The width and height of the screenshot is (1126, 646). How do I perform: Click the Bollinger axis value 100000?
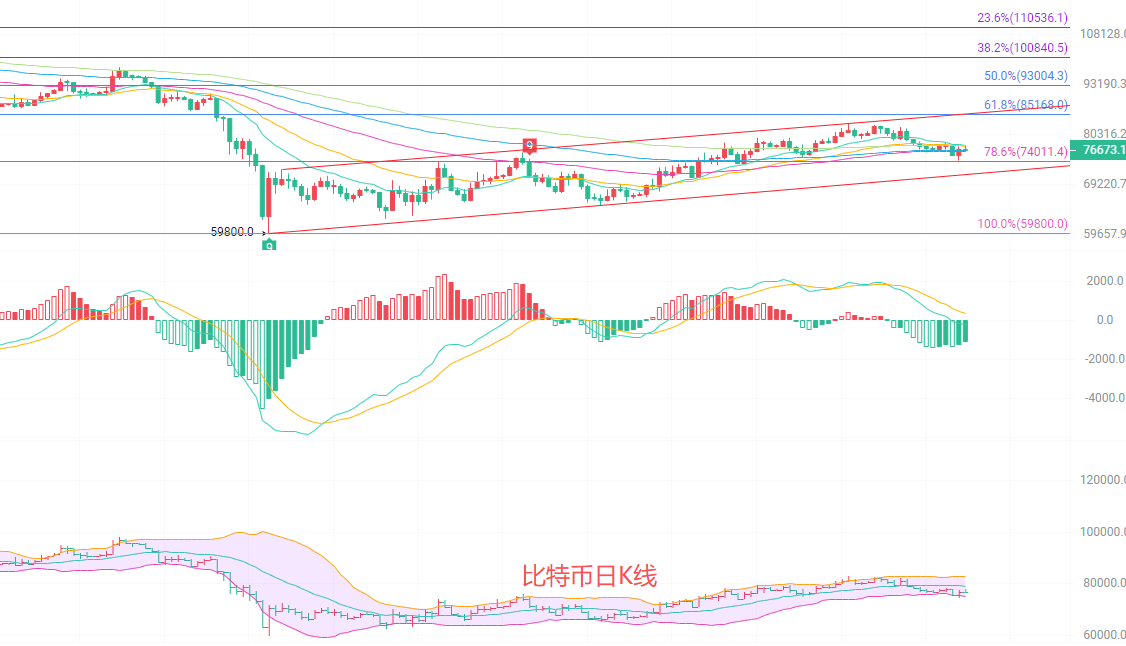pyautogui.click(x=1103, y=532)
